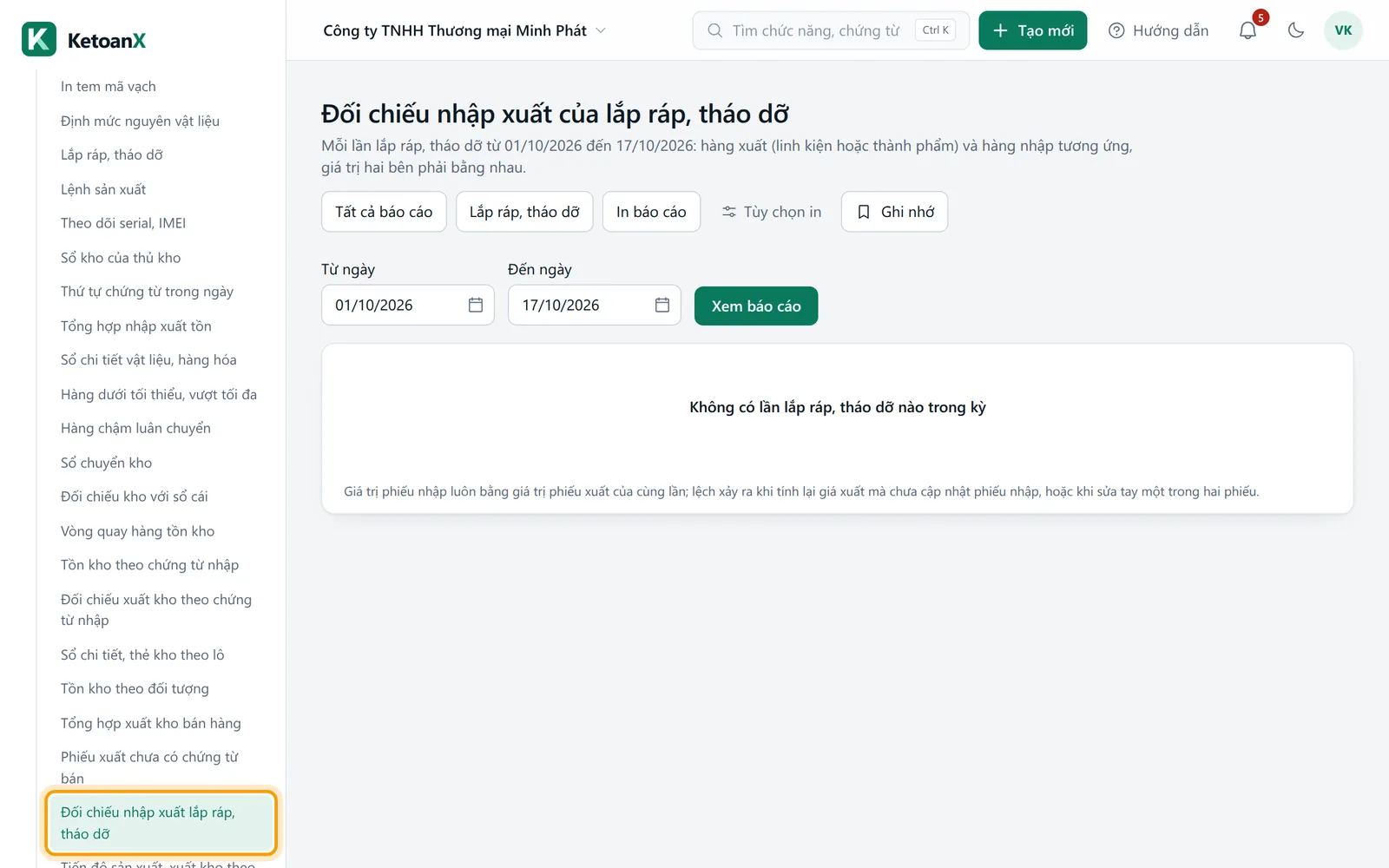Expand the company selector dropdown
1389x868 pixels.
point(464,30)
